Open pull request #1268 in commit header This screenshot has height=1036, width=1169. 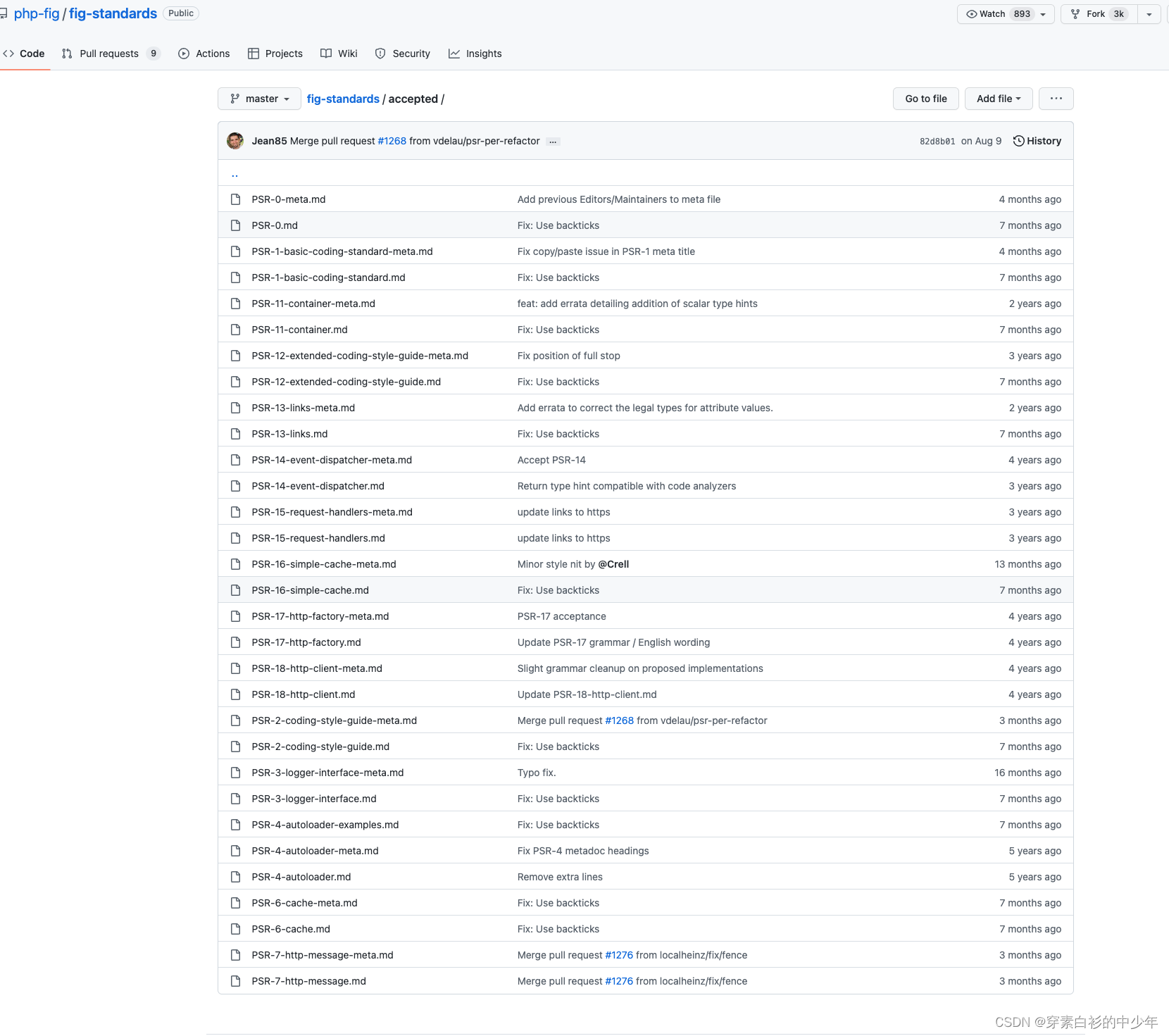[392, 141]
